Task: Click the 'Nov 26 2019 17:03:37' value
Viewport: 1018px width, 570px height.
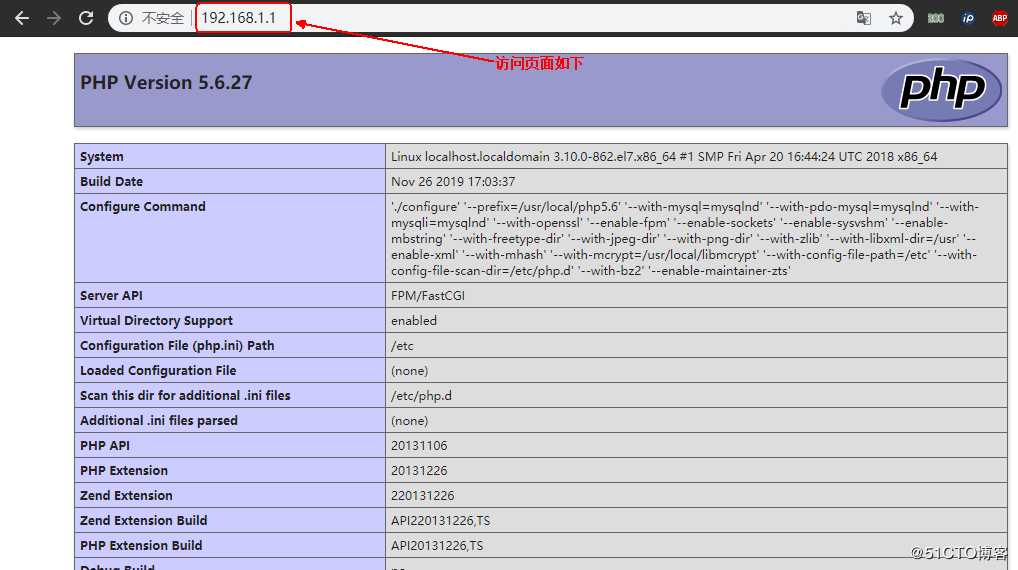Action: tap(453, 182)
